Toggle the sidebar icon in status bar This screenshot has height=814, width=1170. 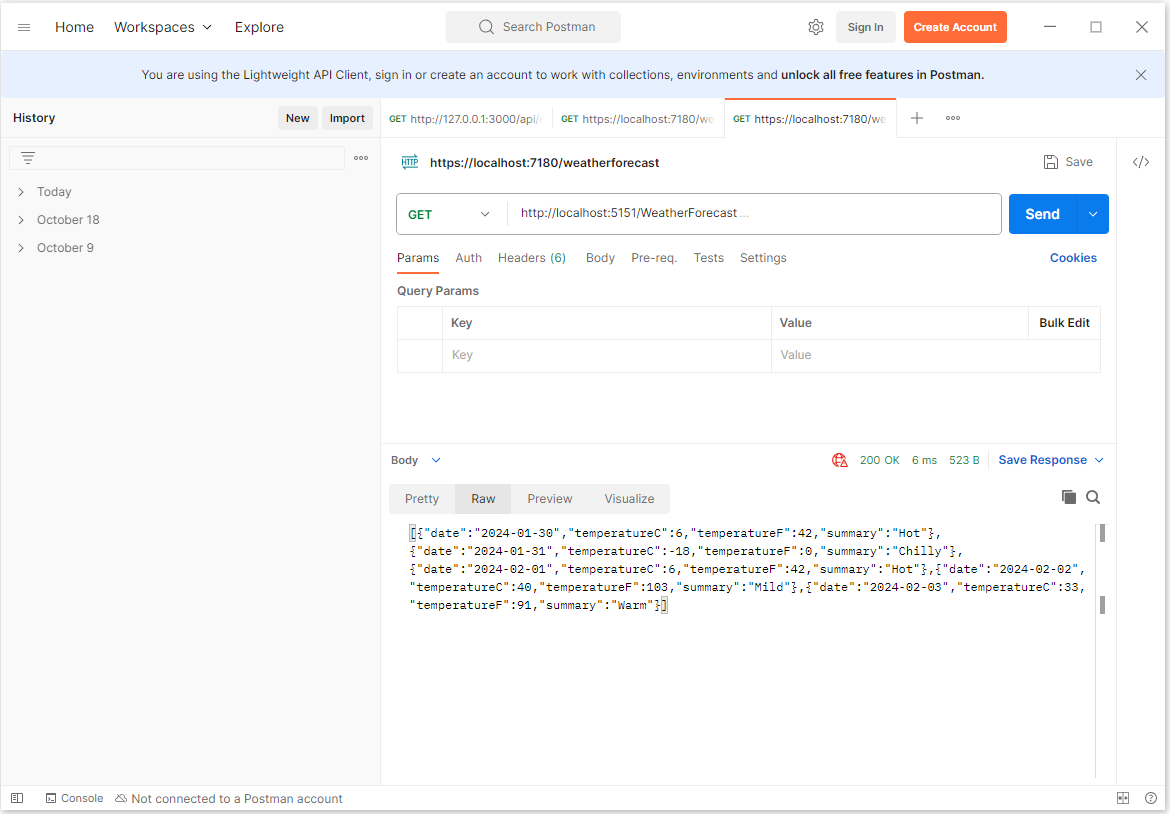17,798
